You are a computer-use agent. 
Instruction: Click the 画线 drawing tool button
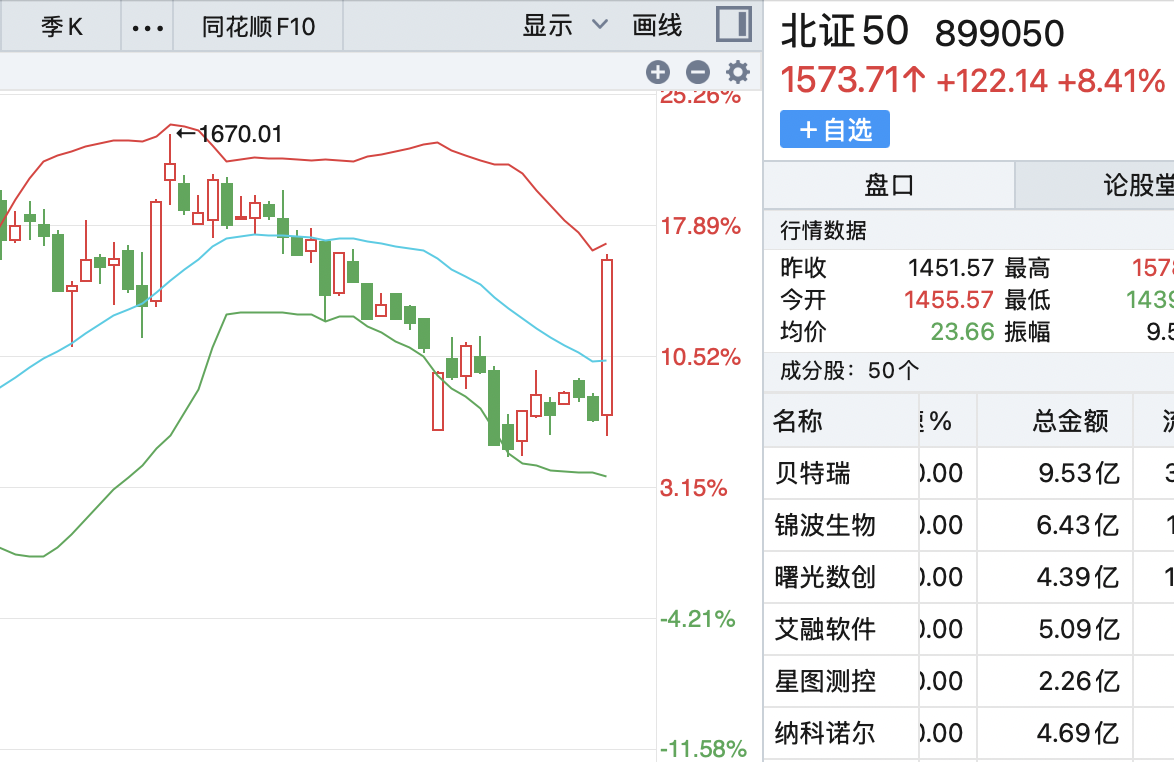[657, 26]
